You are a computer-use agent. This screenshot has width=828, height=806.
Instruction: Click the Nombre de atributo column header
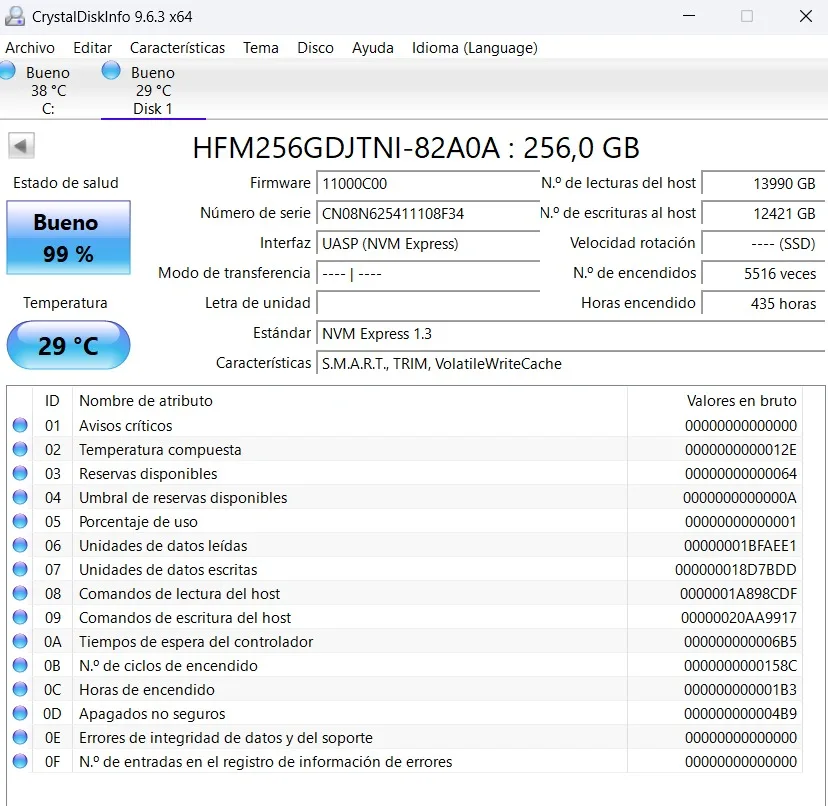[x=350, y=401]
